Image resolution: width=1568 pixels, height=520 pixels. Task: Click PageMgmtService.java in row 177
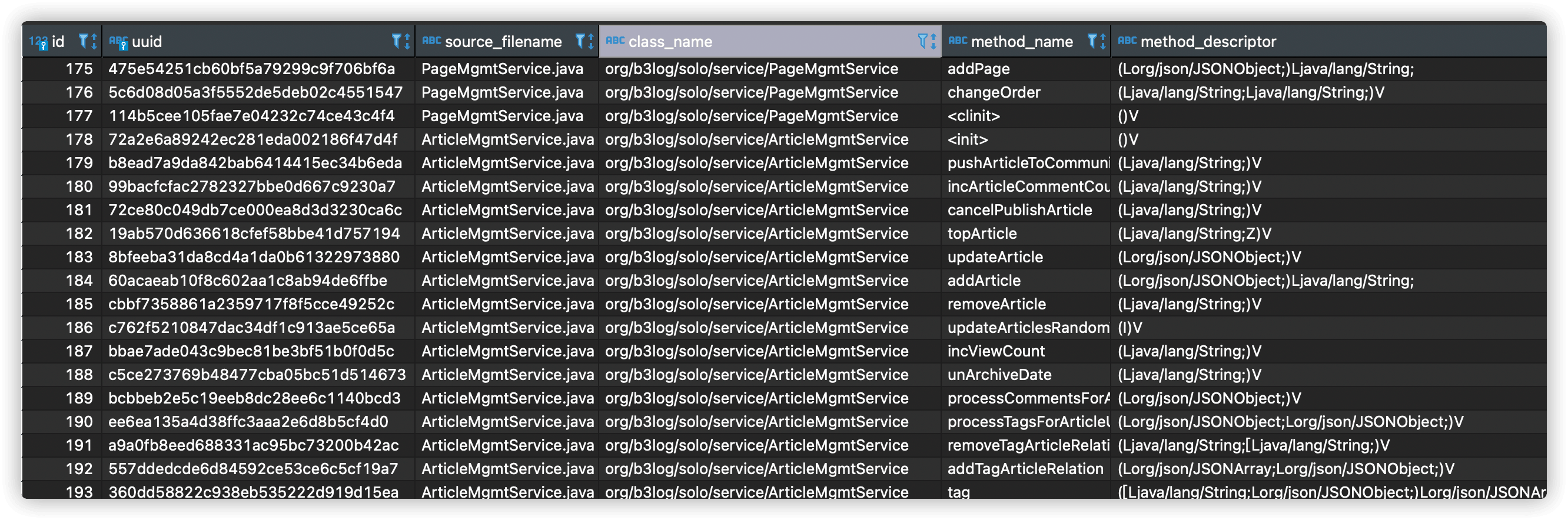coord(502,116)
